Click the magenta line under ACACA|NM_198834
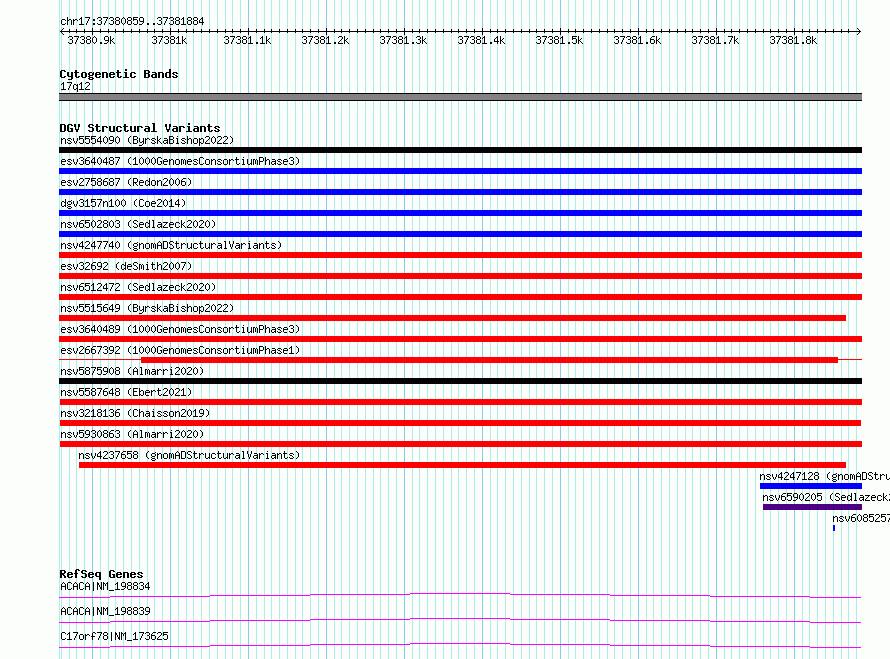The image size is (890, 659). 460,595
